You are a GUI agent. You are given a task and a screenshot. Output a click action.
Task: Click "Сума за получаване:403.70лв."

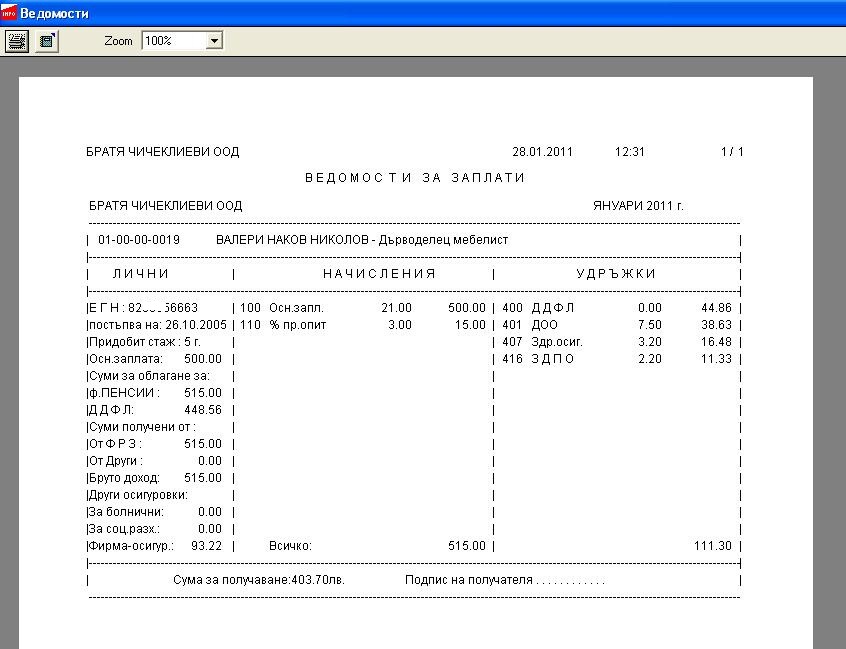[x=259, y=580]
